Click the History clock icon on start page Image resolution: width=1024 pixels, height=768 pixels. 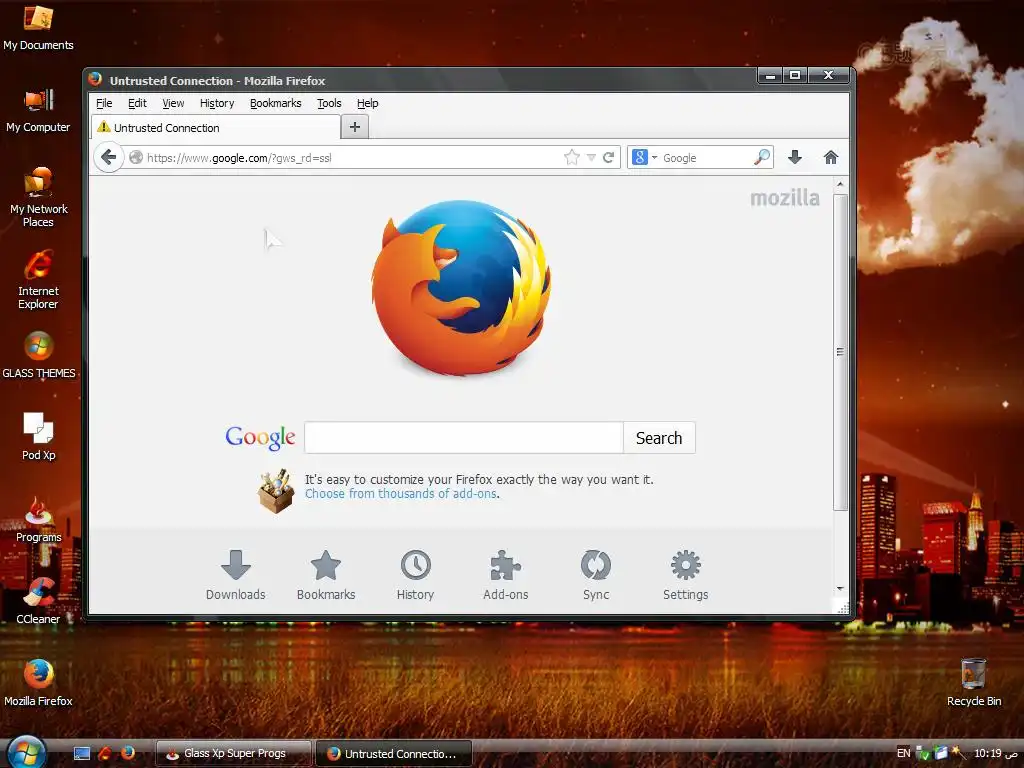point(415,565)
